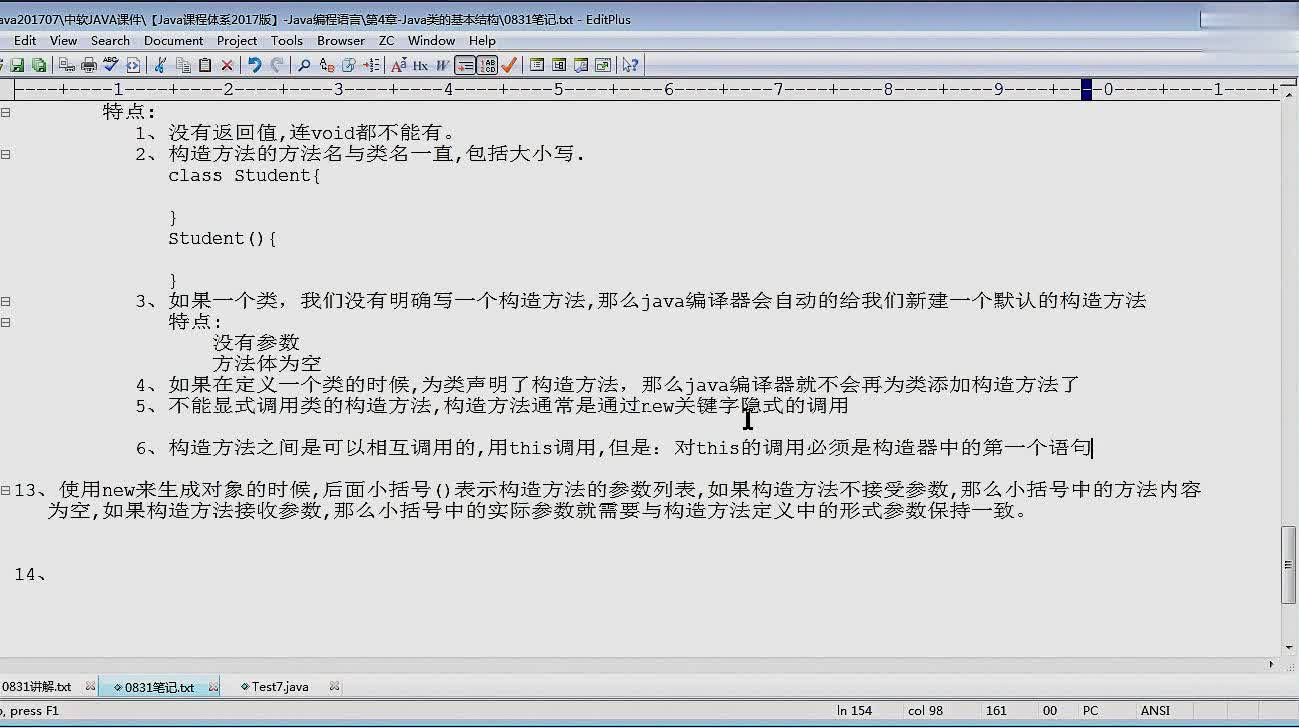Viewport: 1299px width, 728px height.
Task: Open the Document menu
Action: [173, 40]
